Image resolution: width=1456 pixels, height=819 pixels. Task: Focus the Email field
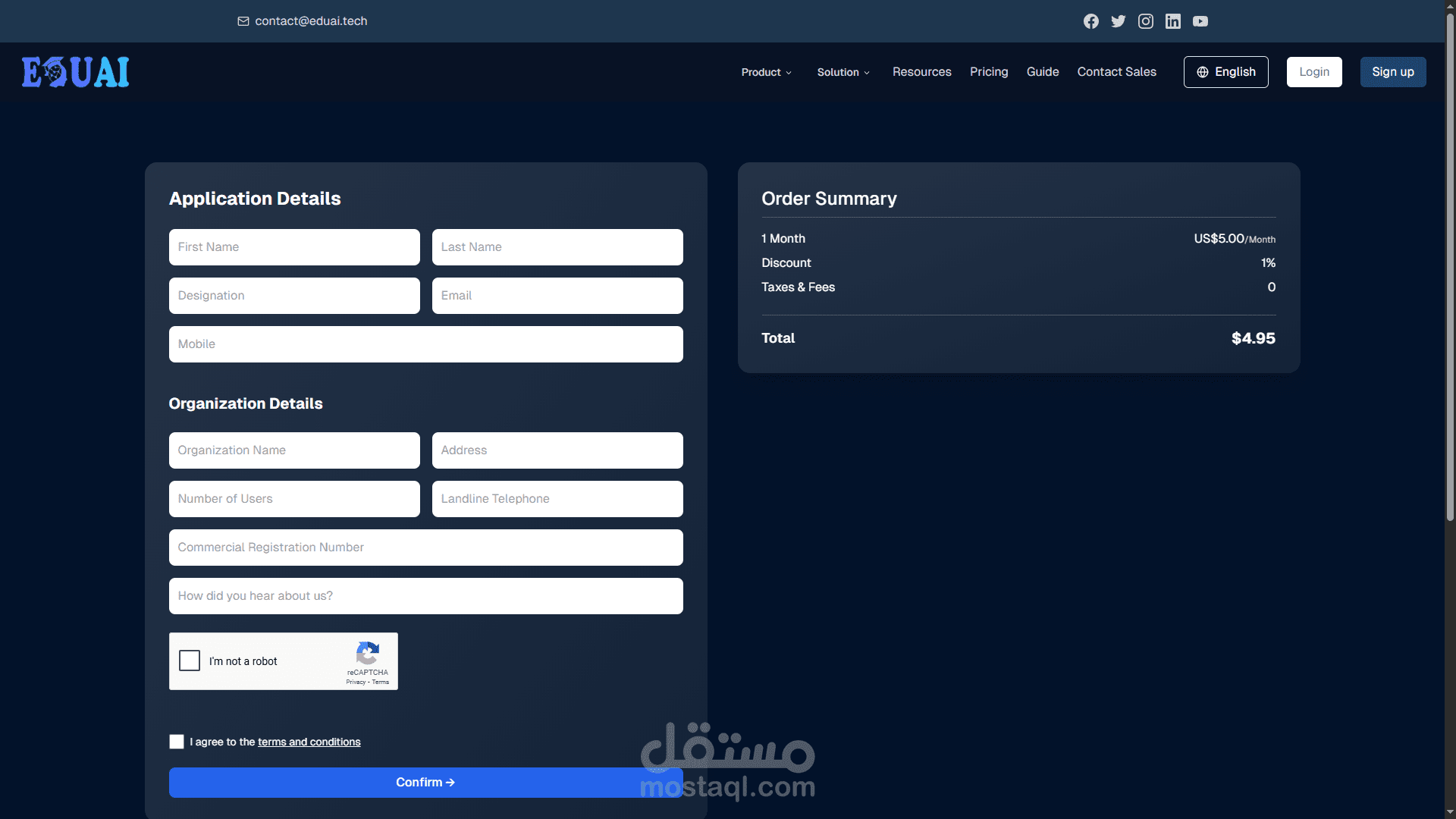(x=557, y=296)
